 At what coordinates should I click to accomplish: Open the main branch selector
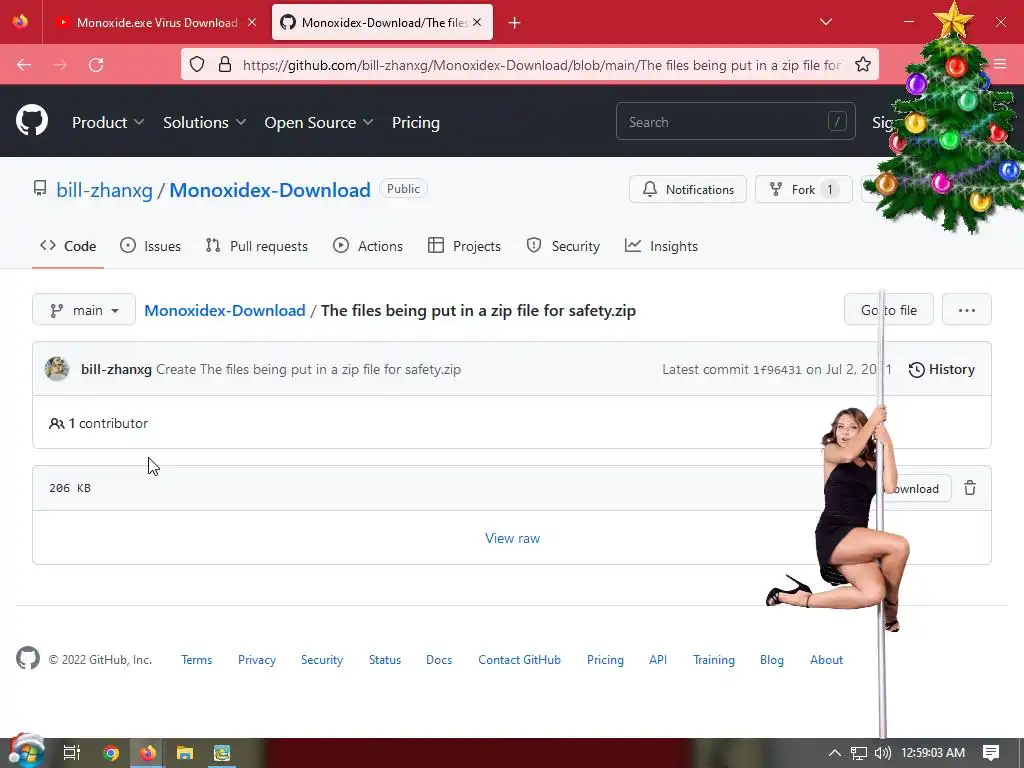click(x=84, y=310)
